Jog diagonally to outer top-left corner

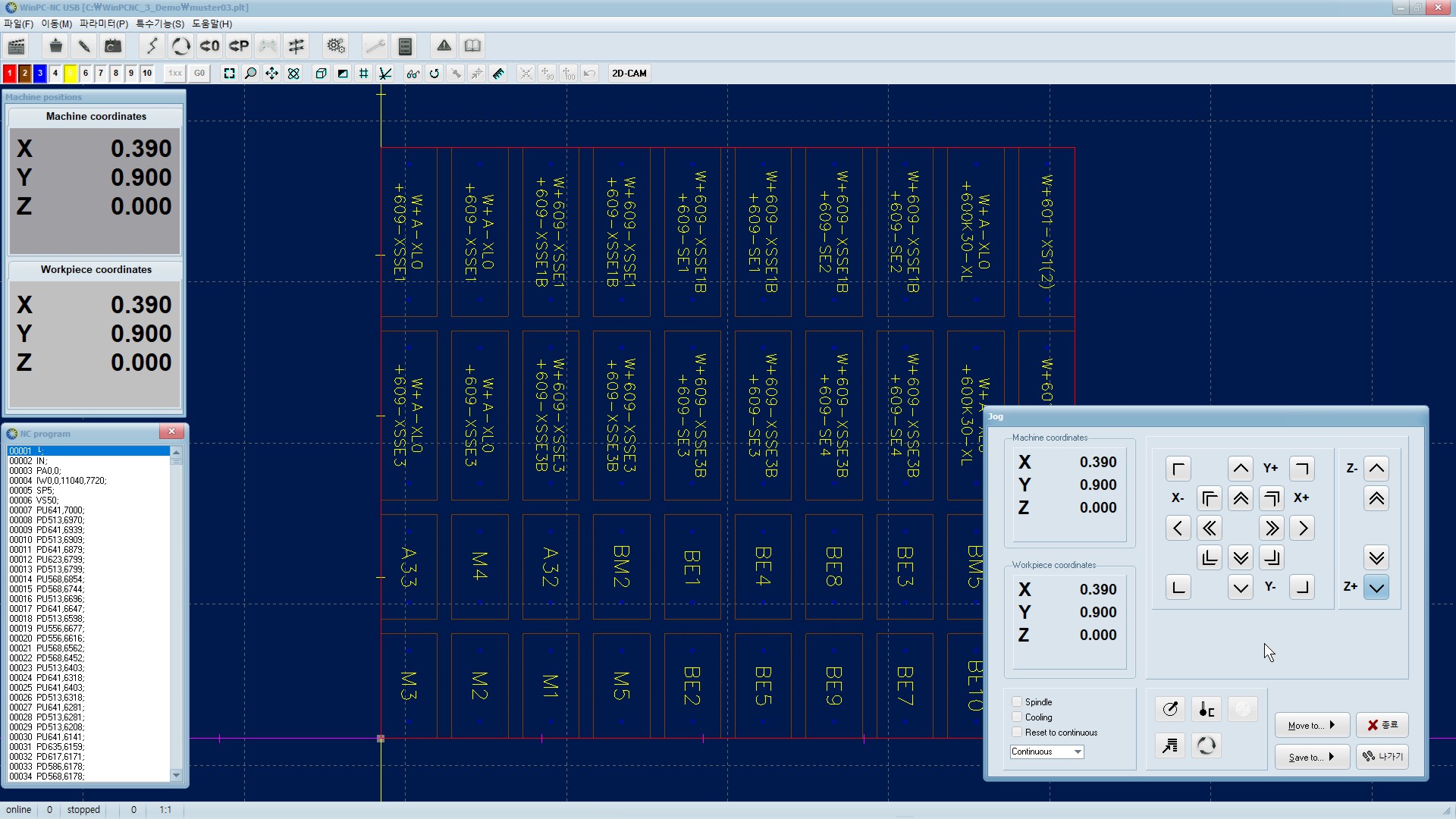[x=1178, y=469]
